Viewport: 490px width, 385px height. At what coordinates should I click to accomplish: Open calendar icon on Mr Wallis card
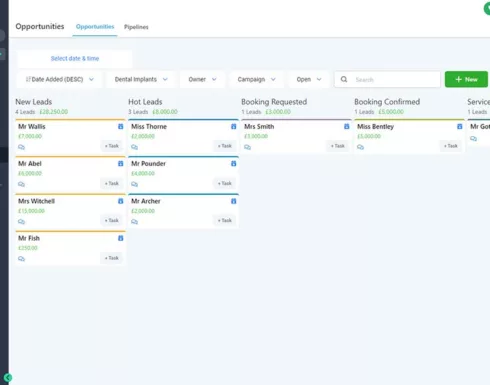tap(121, 127)
